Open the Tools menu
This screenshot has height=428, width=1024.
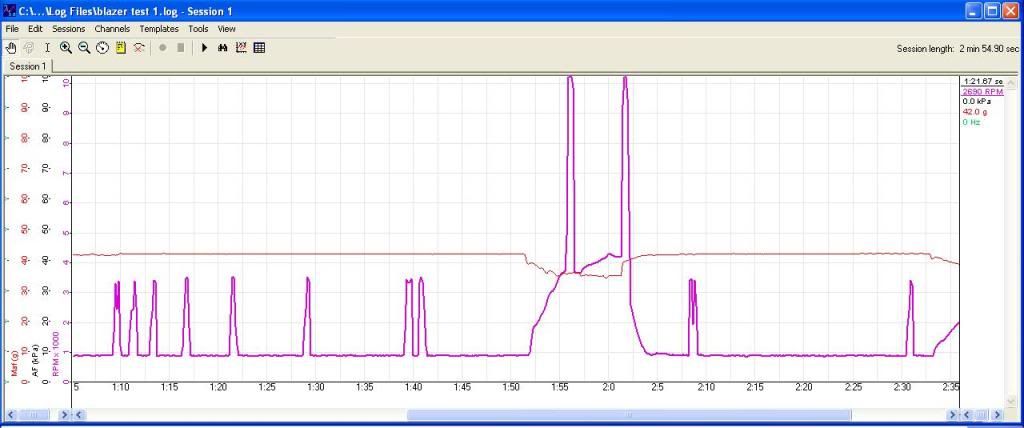198,29
